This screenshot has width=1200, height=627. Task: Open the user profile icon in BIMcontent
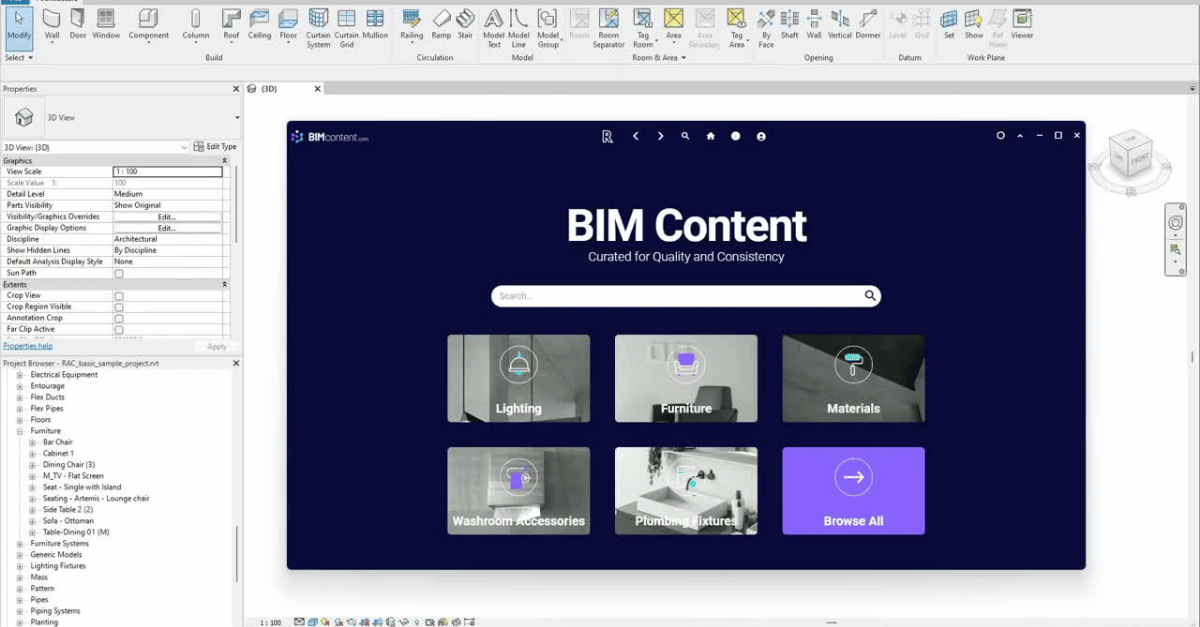click(761, 136)
